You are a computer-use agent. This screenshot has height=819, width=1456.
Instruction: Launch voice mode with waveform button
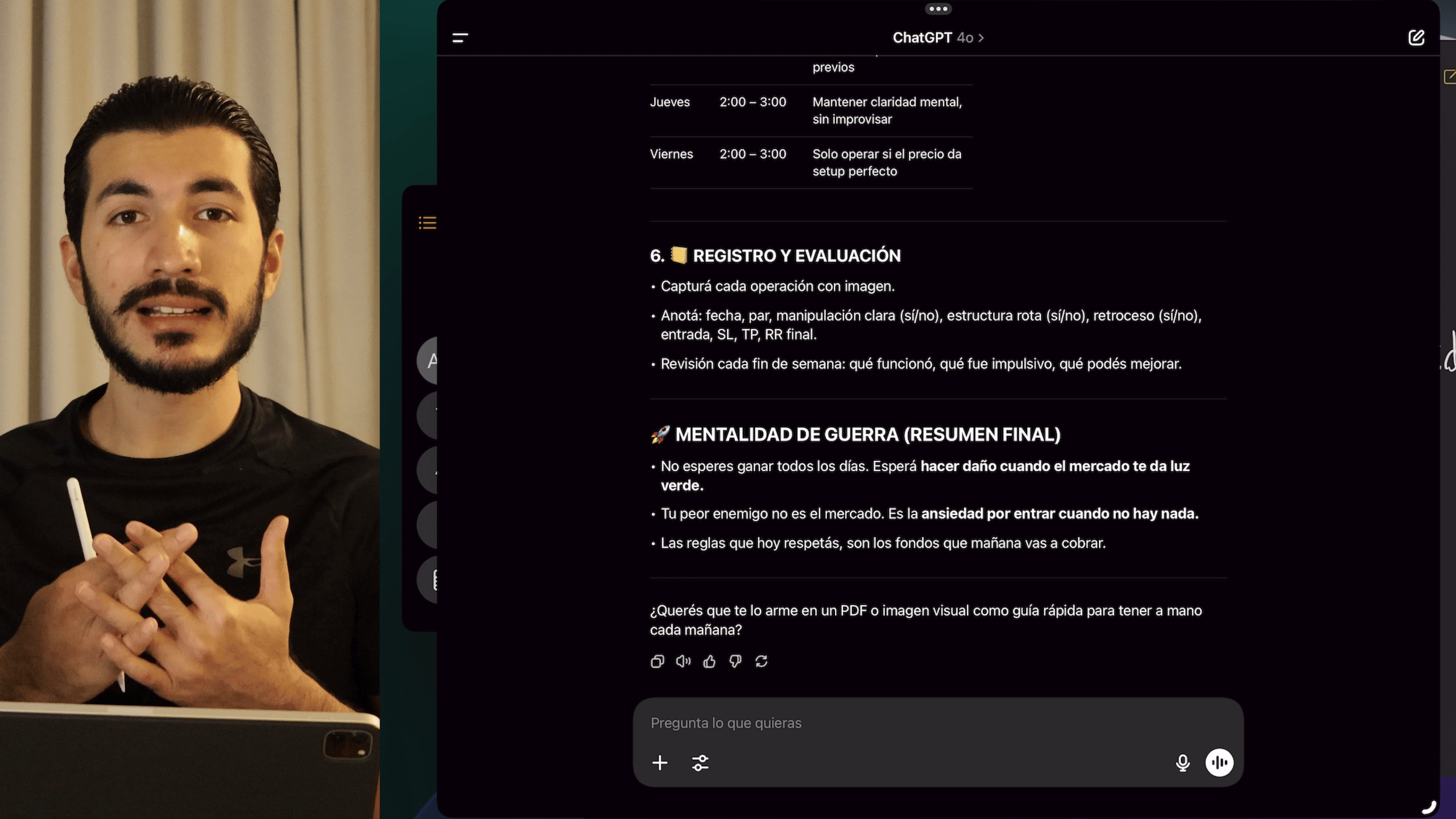pos(1219,762)
